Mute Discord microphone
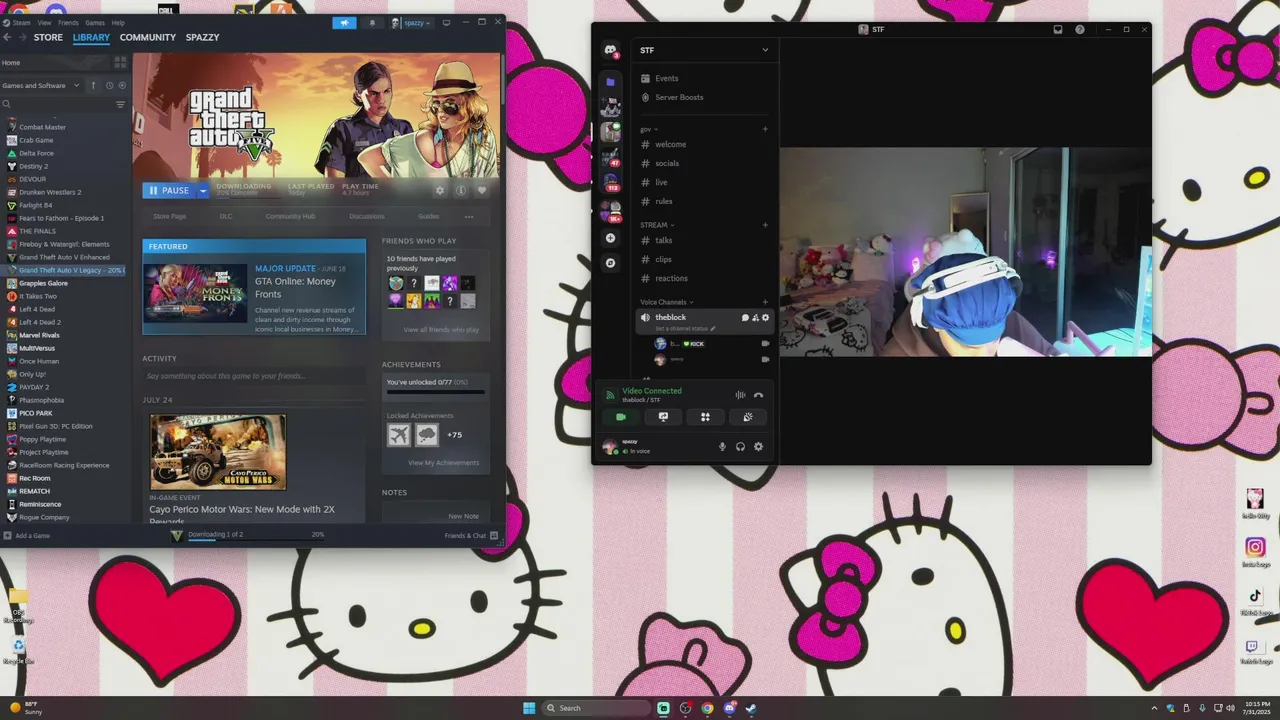The width and height of the screenshot is (1280, 720). click(722, 446)
